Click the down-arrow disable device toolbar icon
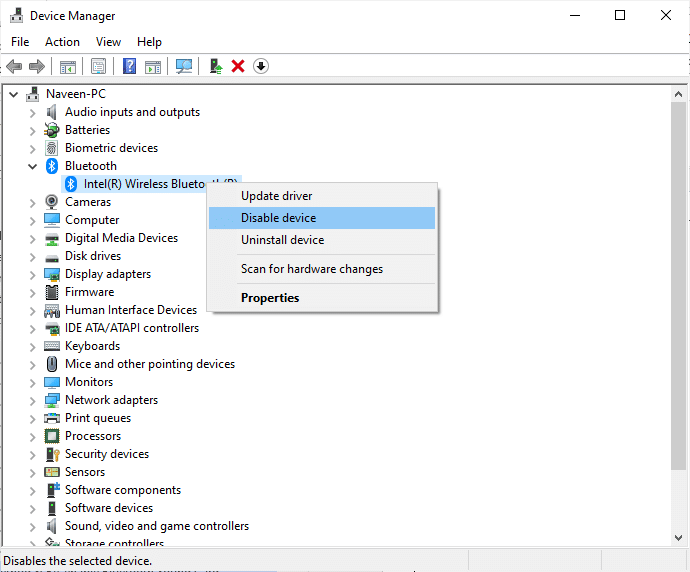The width and height of the screenshot is (690, 572). (x=261, y=66)
